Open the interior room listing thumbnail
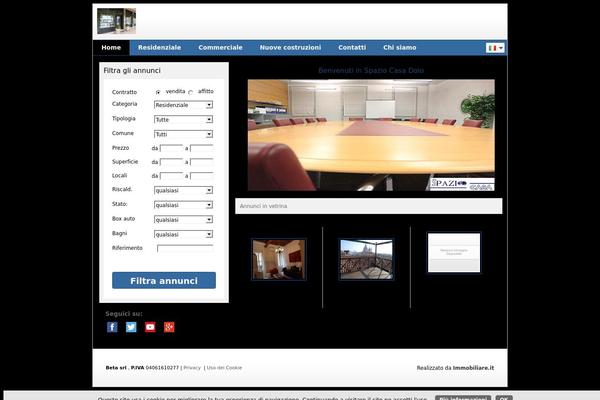The width and height of the screenshot is (600, 400). [x=279, y=260]
